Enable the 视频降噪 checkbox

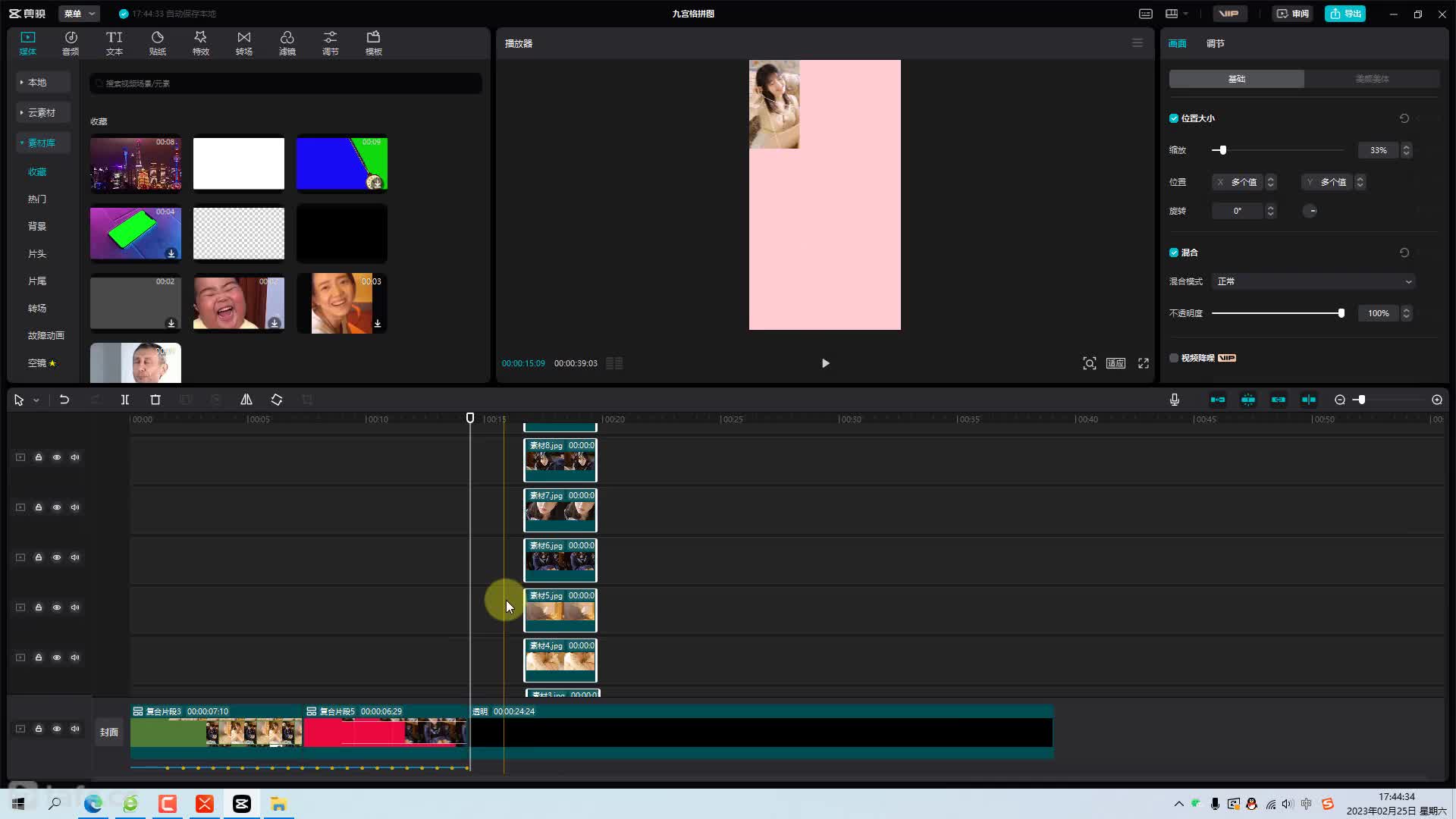click(x=1174, y=358)
